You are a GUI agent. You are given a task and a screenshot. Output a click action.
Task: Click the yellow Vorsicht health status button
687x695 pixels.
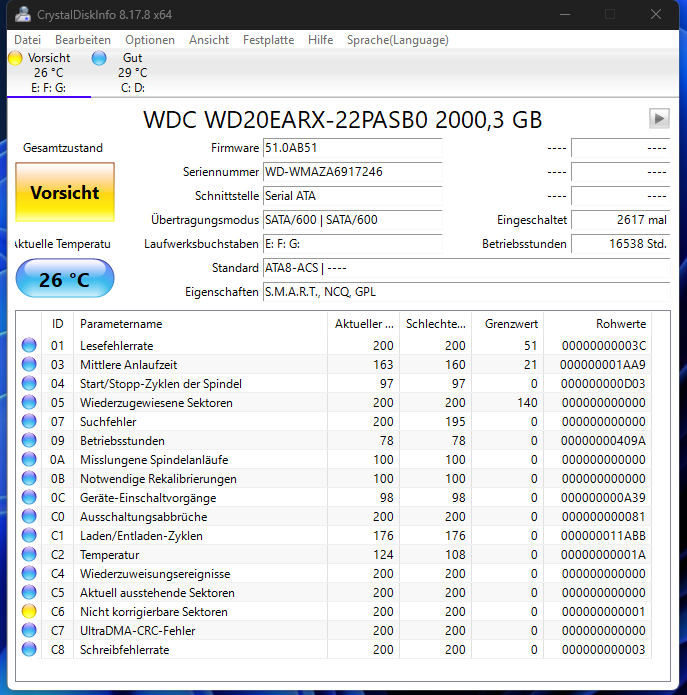65,192
